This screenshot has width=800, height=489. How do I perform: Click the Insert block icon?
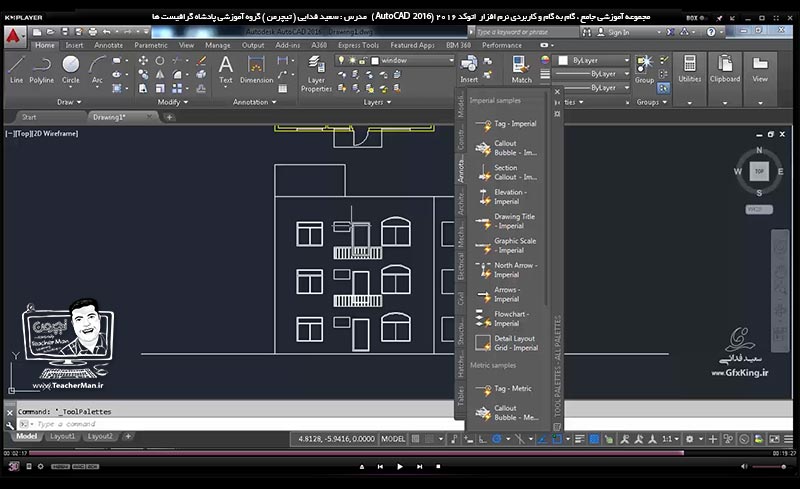point(469,69)
